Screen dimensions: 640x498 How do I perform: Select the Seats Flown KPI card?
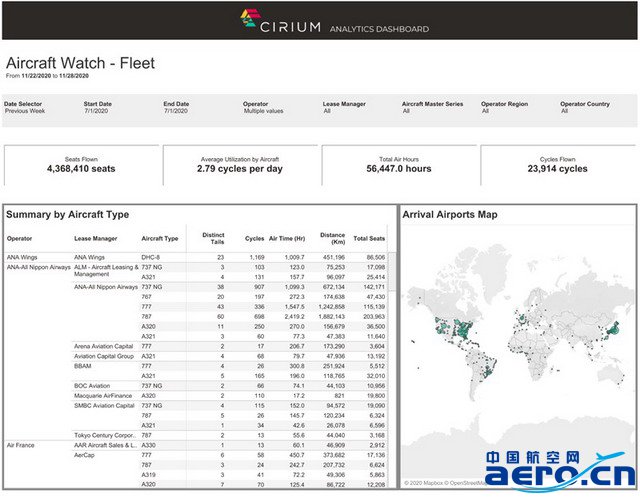point(81,165)
